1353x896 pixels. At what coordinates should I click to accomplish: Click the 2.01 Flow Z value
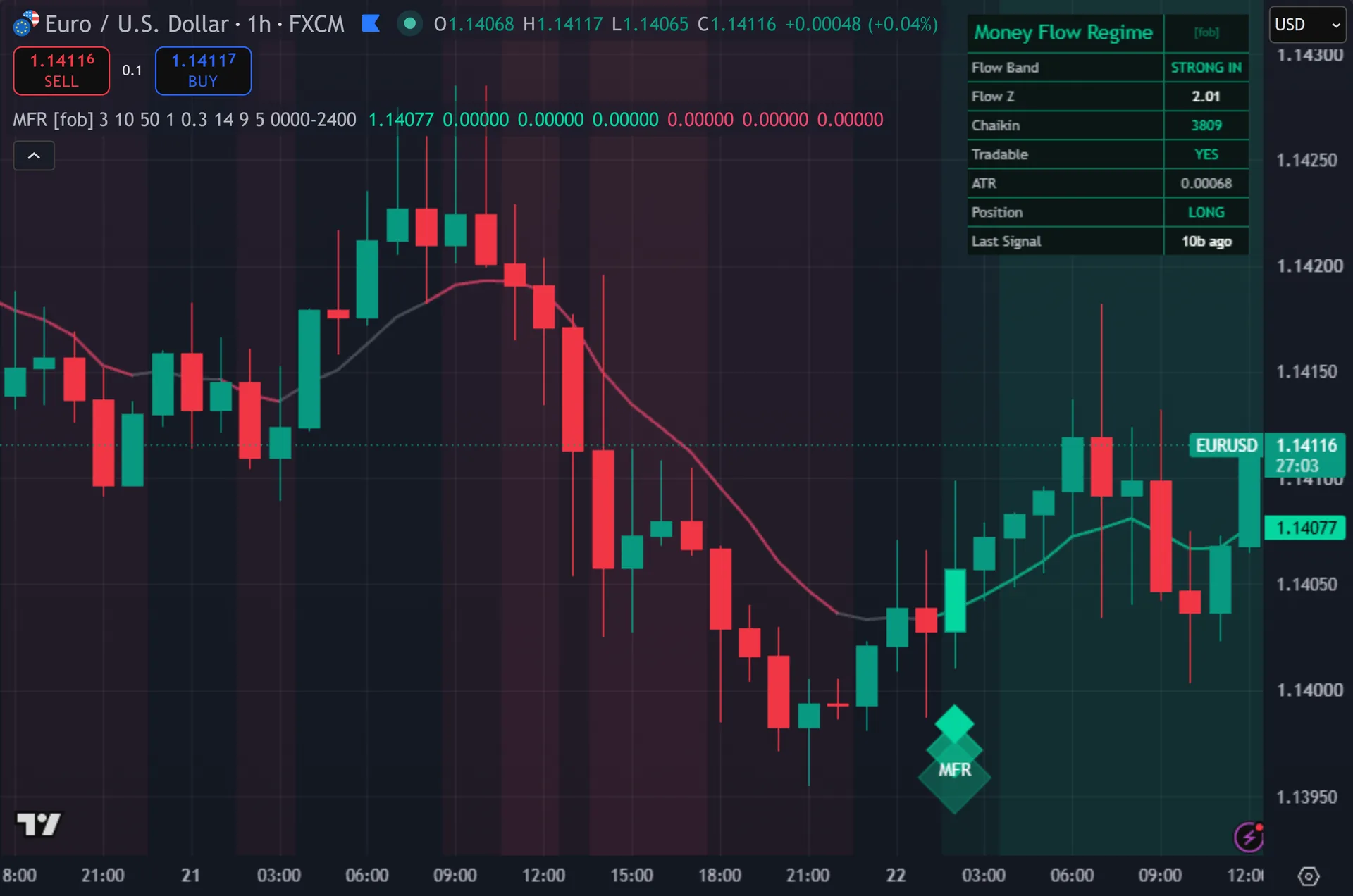tap(1206, 97)
